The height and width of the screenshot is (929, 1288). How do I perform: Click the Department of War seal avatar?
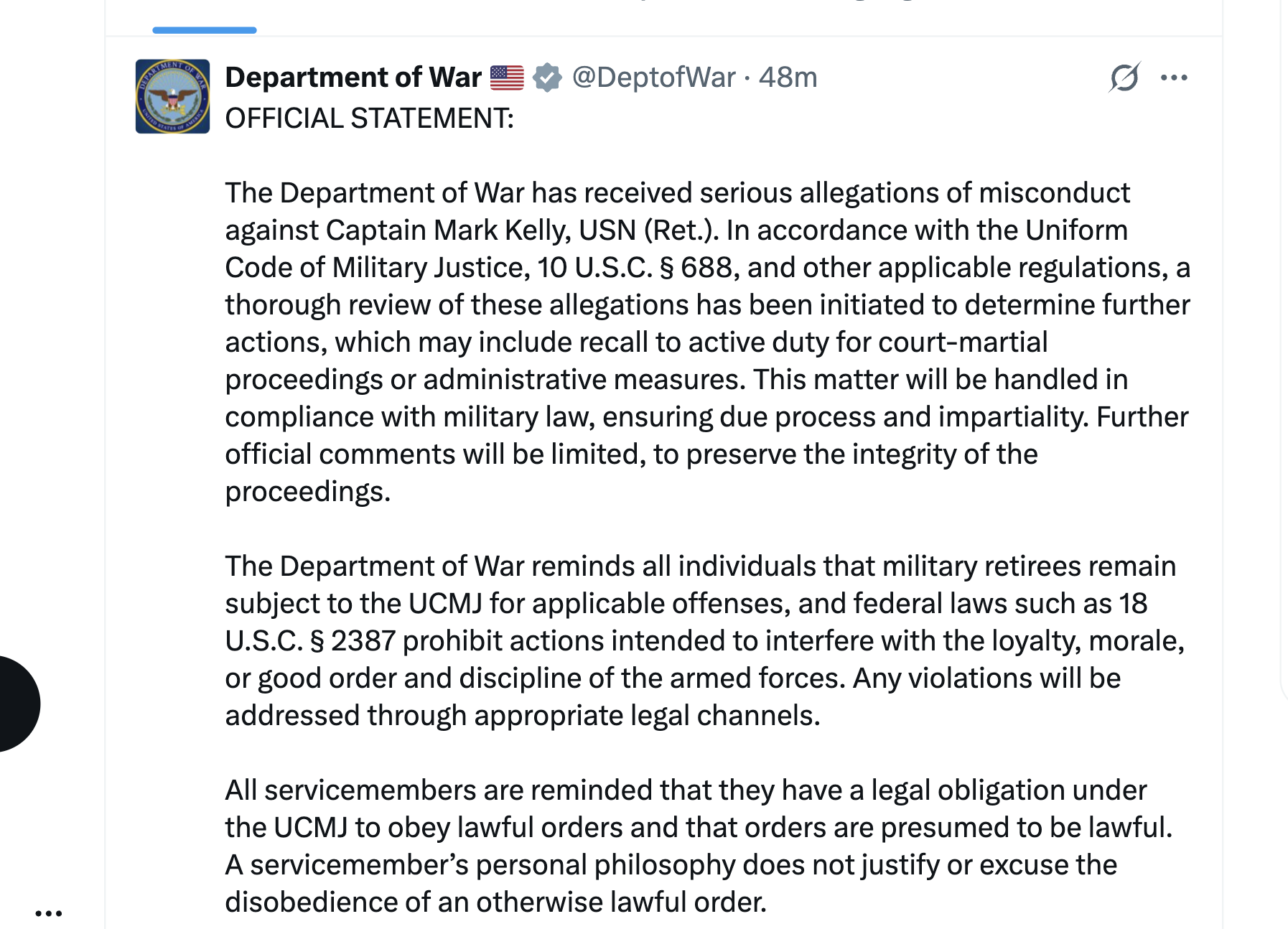(x=172, y=96)
